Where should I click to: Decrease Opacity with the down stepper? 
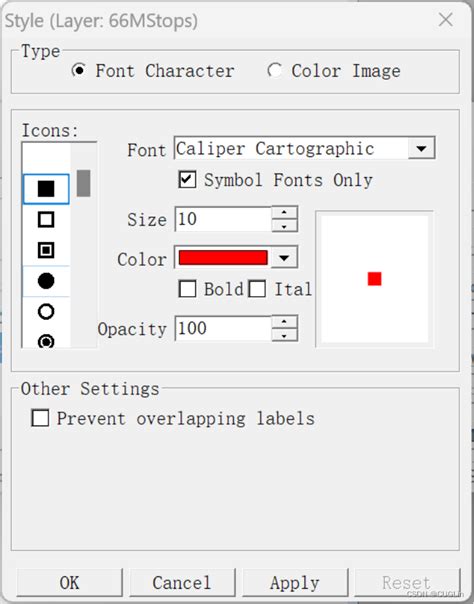[284, 335]
